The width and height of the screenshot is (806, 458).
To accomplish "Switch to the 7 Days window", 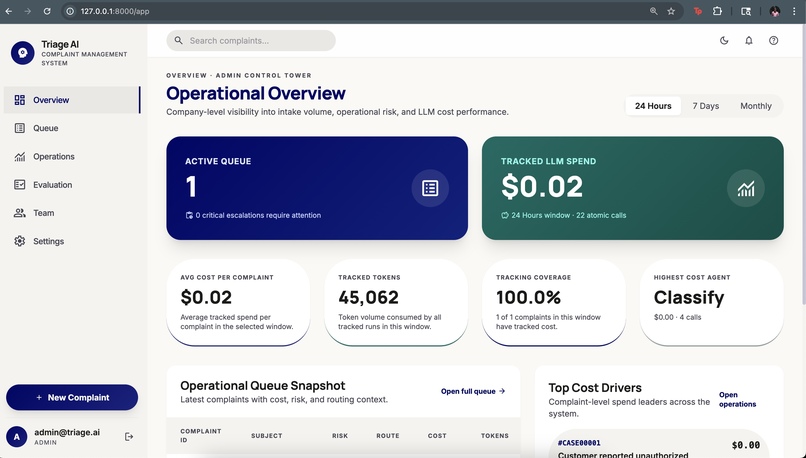I will [x=705, y=106].
